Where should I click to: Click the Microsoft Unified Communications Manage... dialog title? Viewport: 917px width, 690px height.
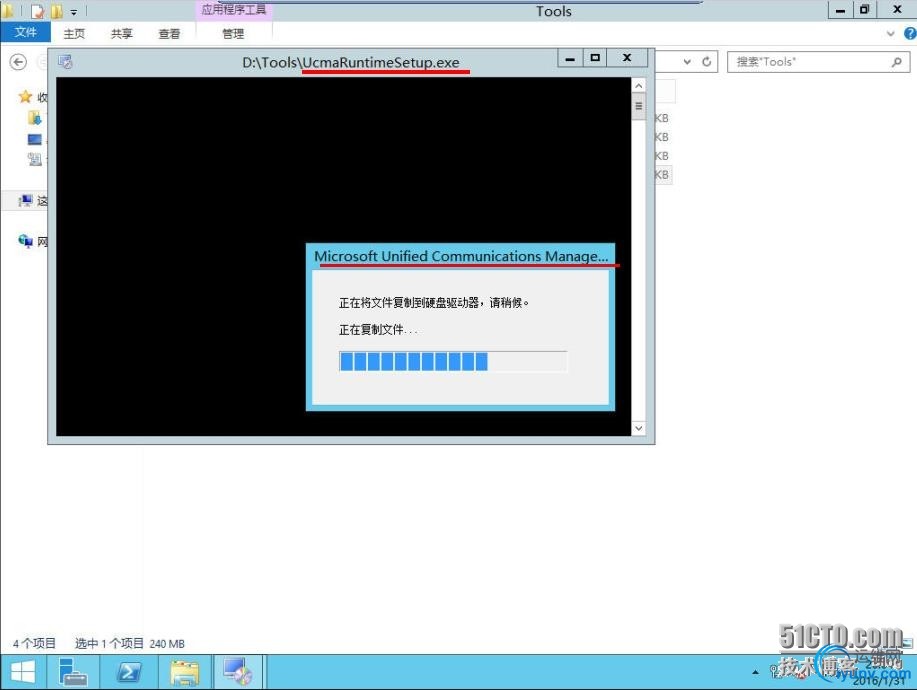[x=461, y=256]
